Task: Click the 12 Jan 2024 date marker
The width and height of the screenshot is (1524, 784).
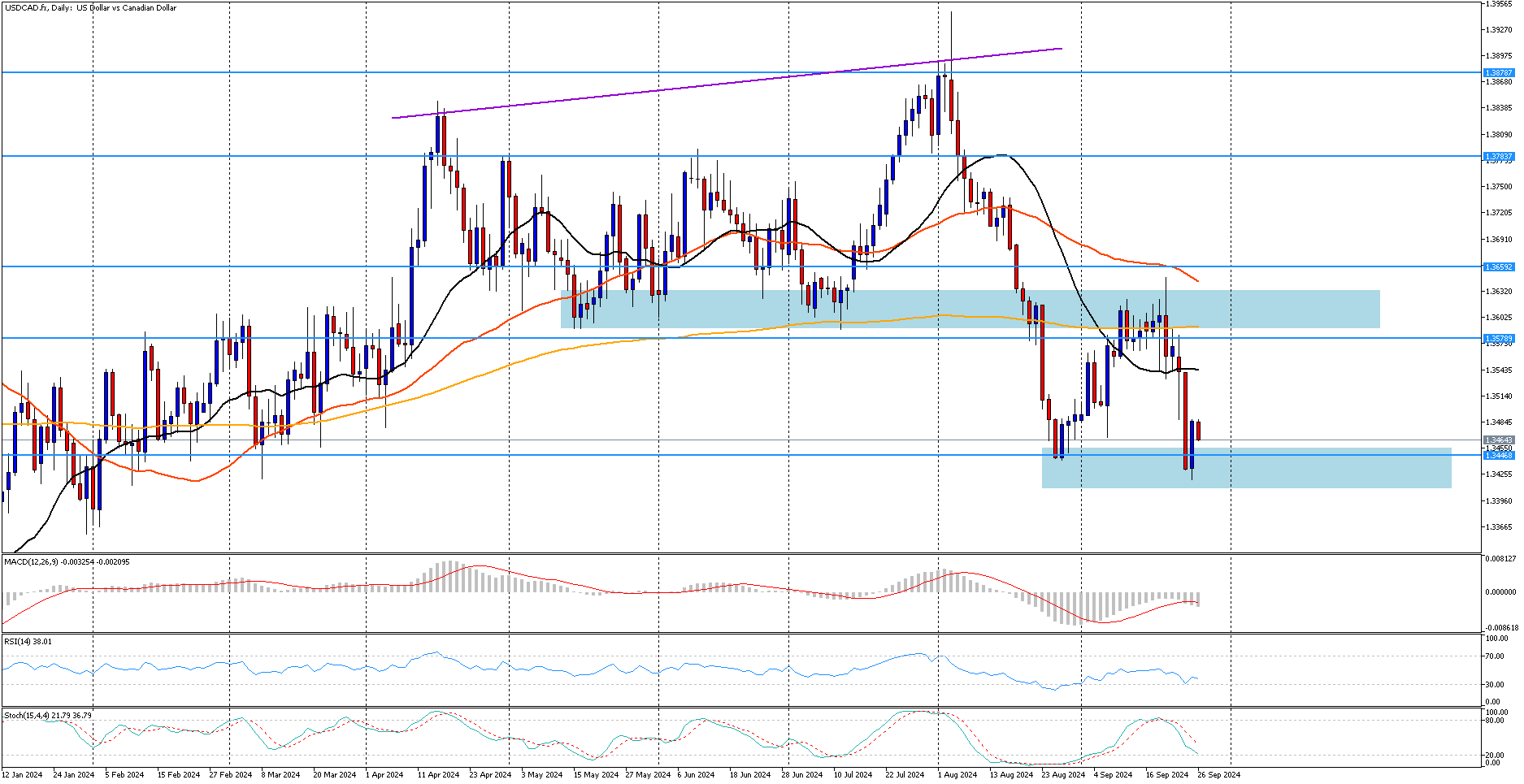Action: [22, 775]
